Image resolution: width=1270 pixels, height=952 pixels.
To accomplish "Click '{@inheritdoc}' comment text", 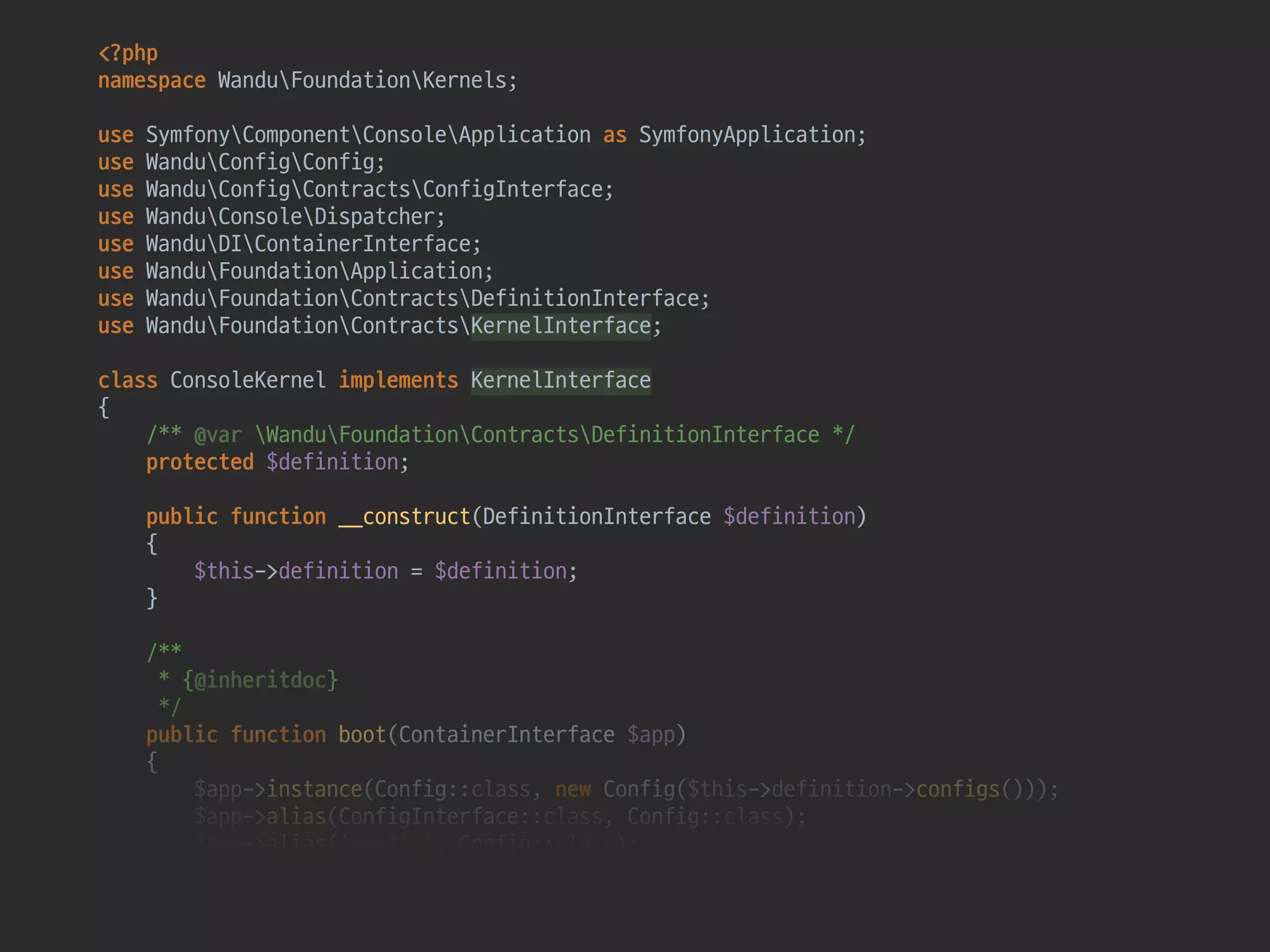I will [x=260, y=681].
